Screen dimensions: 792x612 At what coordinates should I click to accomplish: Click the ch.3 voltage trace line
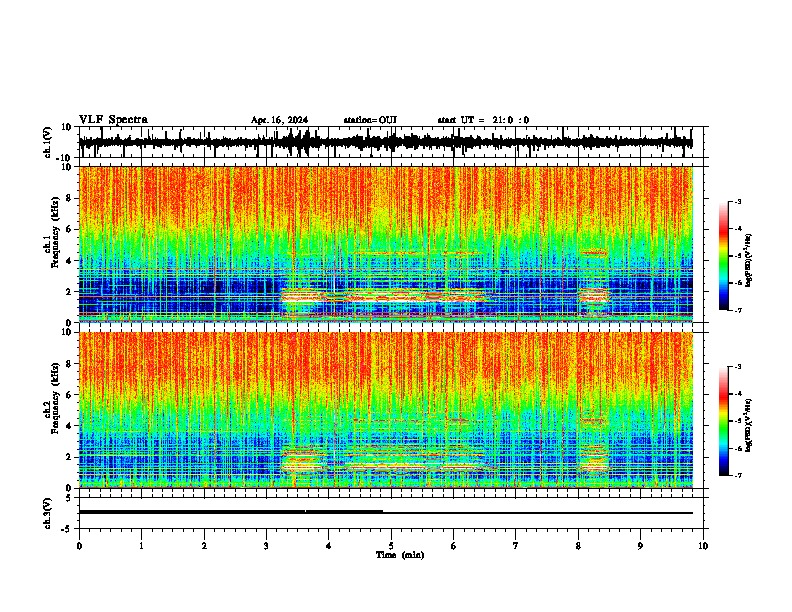[385, 513]
